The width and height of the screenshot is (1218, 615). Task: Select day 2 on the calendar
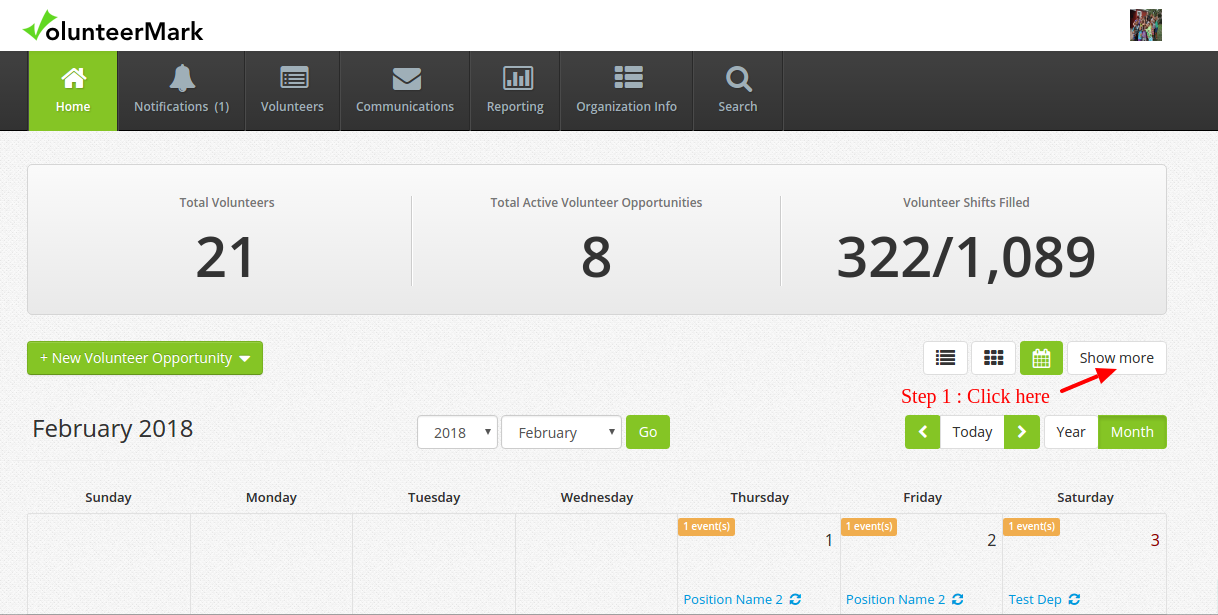991,541
